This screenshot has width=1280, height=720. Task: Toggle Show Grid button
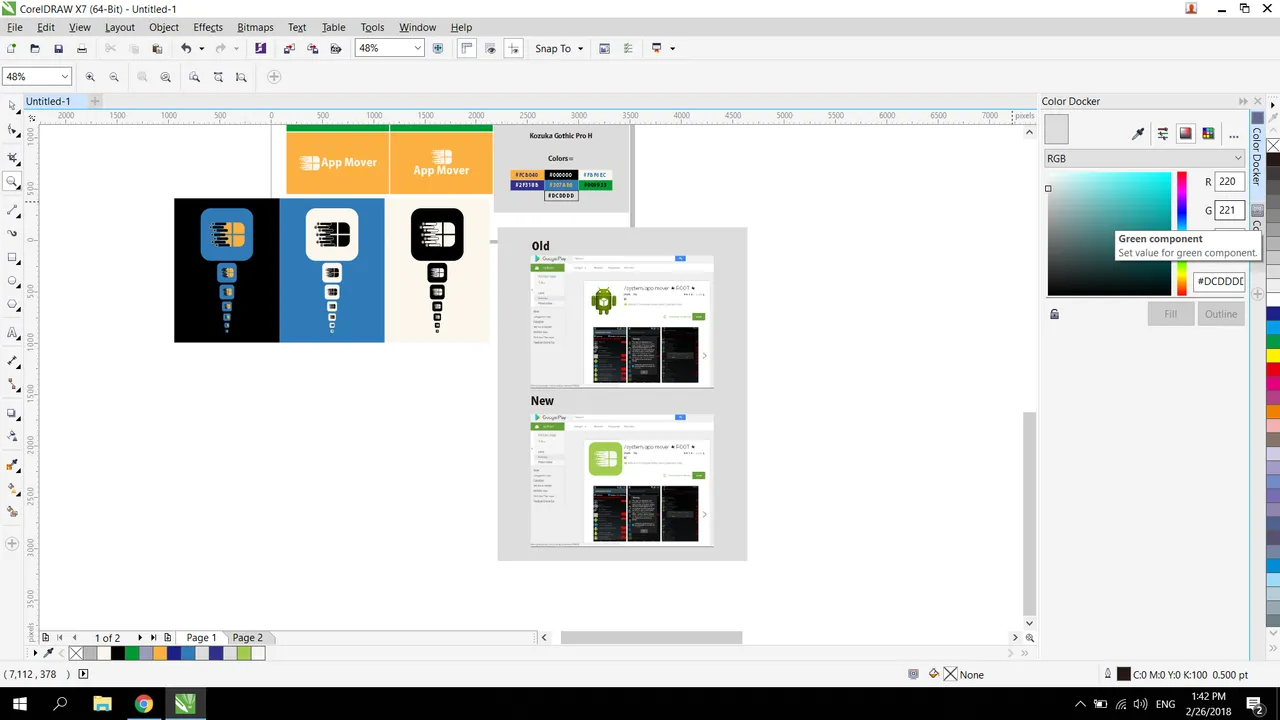pyautogui.click(x=490, y=48)
